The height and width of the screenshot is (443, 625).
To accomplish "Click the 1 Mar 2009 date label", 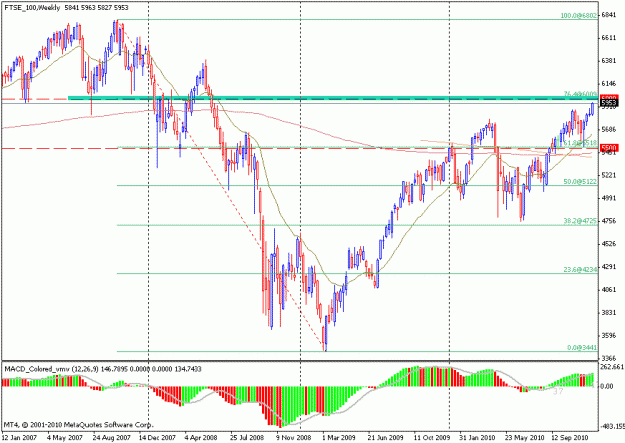I will tap(338, 437).
